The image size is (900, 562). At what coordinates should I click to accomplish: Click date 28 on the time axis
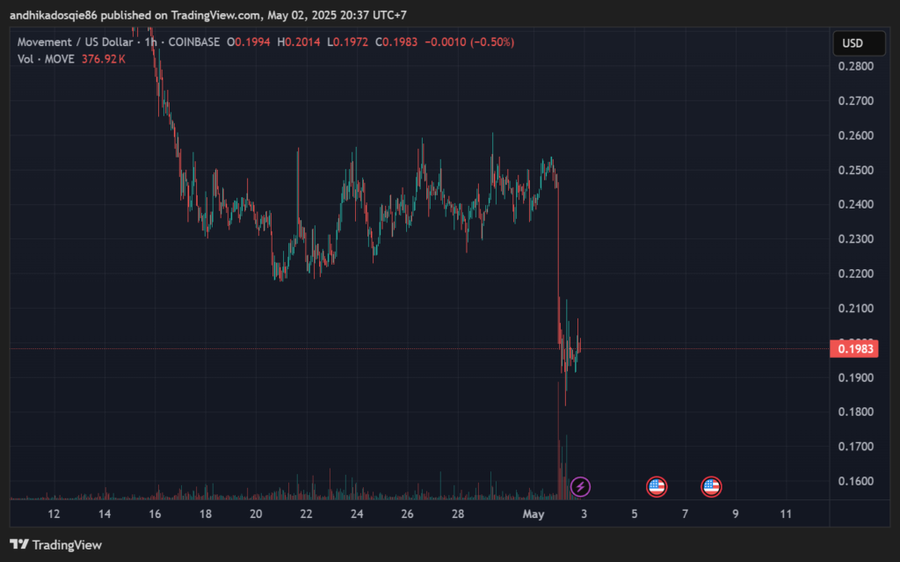458,514
